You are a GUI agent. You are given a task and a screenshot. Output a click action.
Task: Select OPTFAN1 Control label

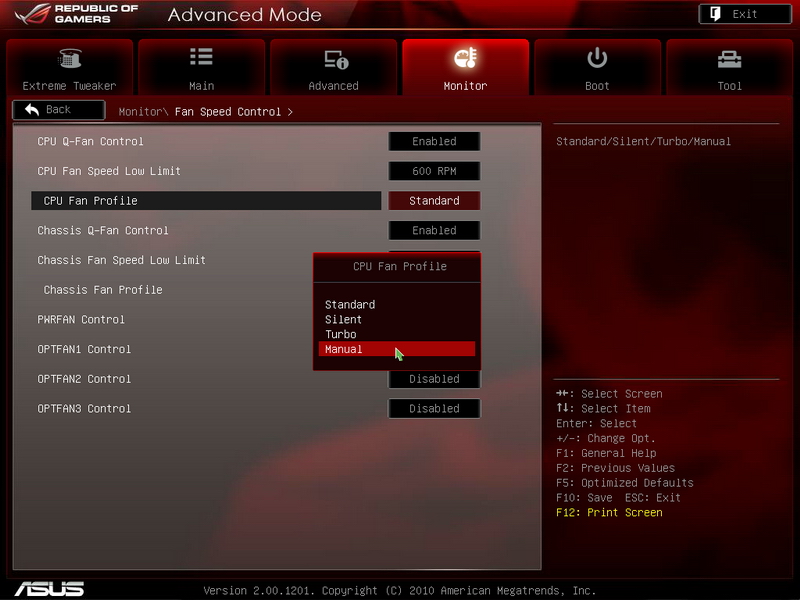coord(84,349)
